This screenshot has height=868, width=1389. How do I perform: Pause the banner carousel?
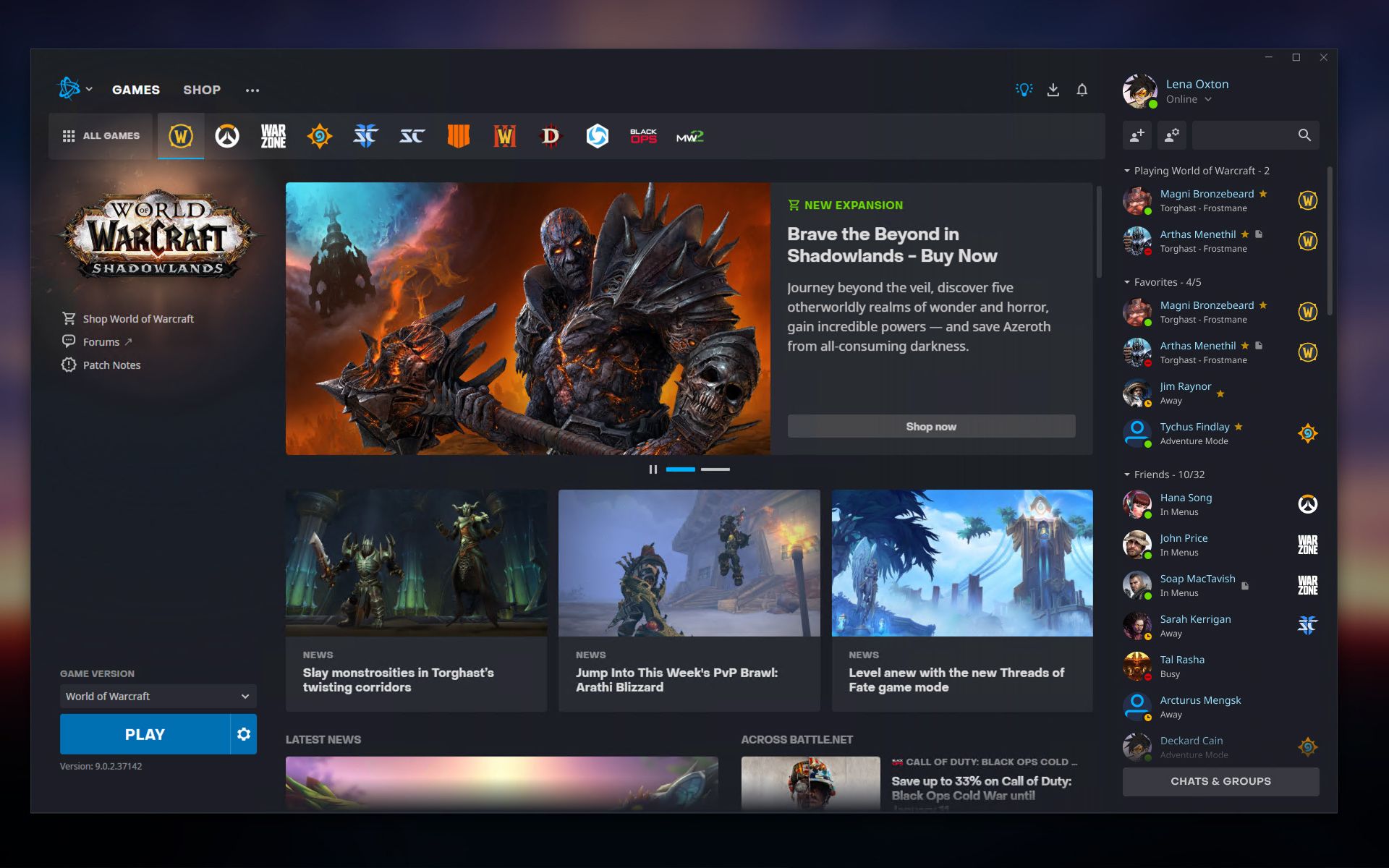(x=653, y=469)
